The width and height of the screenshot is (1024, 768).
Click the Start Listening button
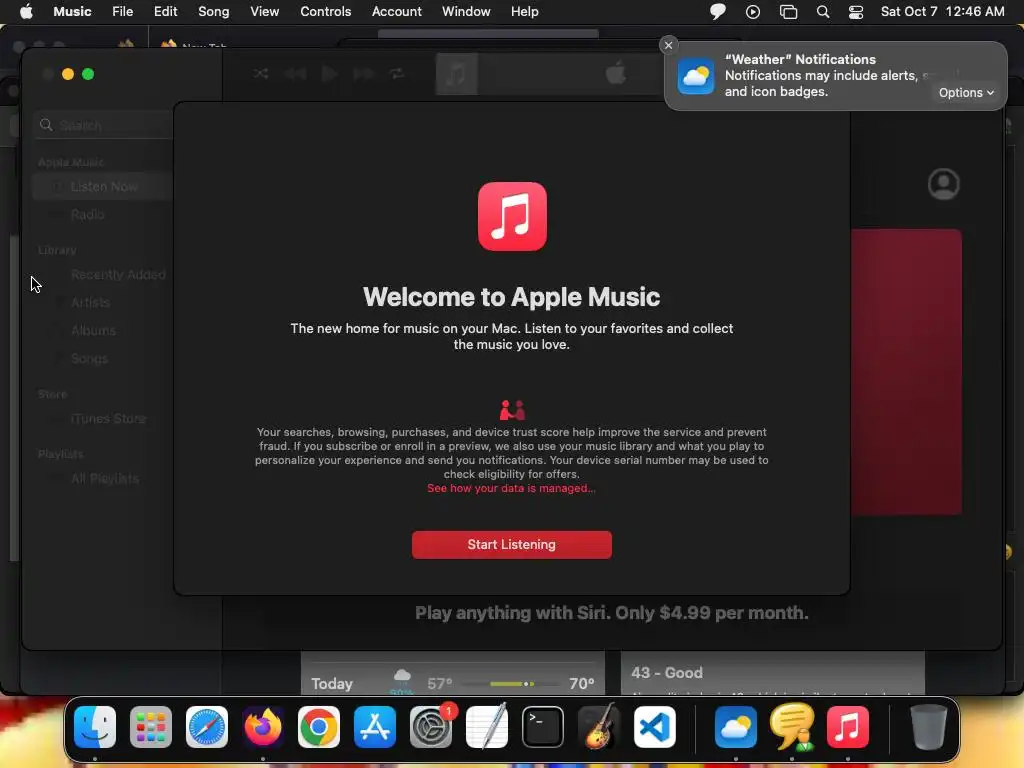pyautogui.click(x=511, y=545)
